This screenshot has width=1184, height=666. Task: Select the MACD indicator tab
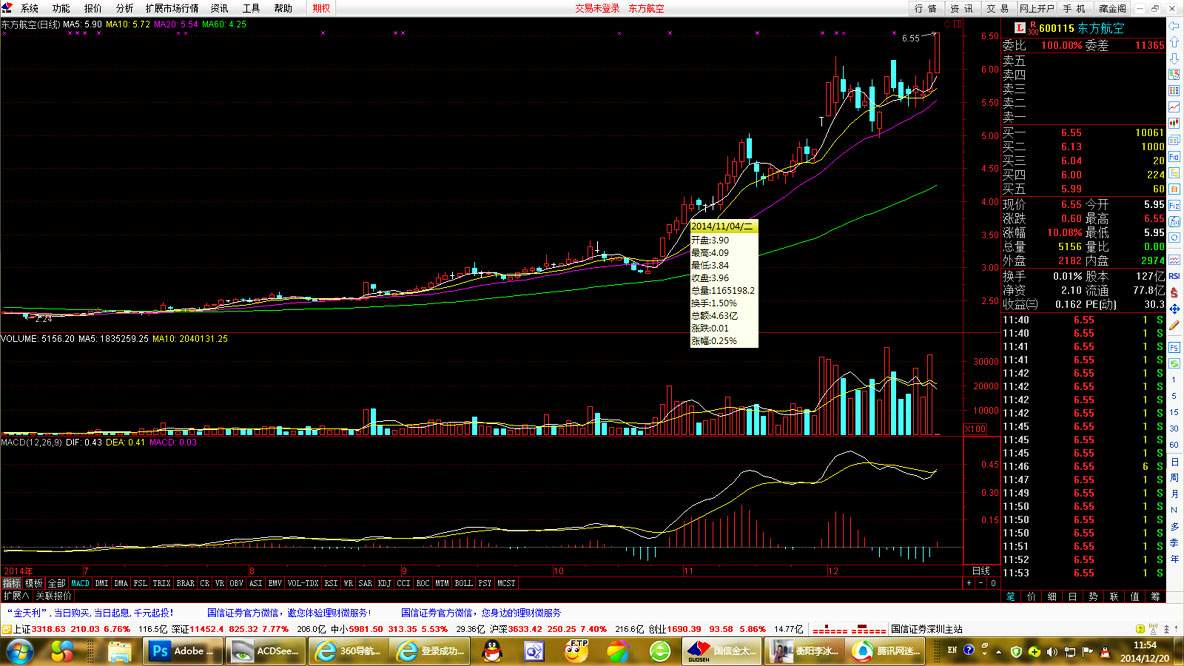pyautogui.click(x=80, y=583)
